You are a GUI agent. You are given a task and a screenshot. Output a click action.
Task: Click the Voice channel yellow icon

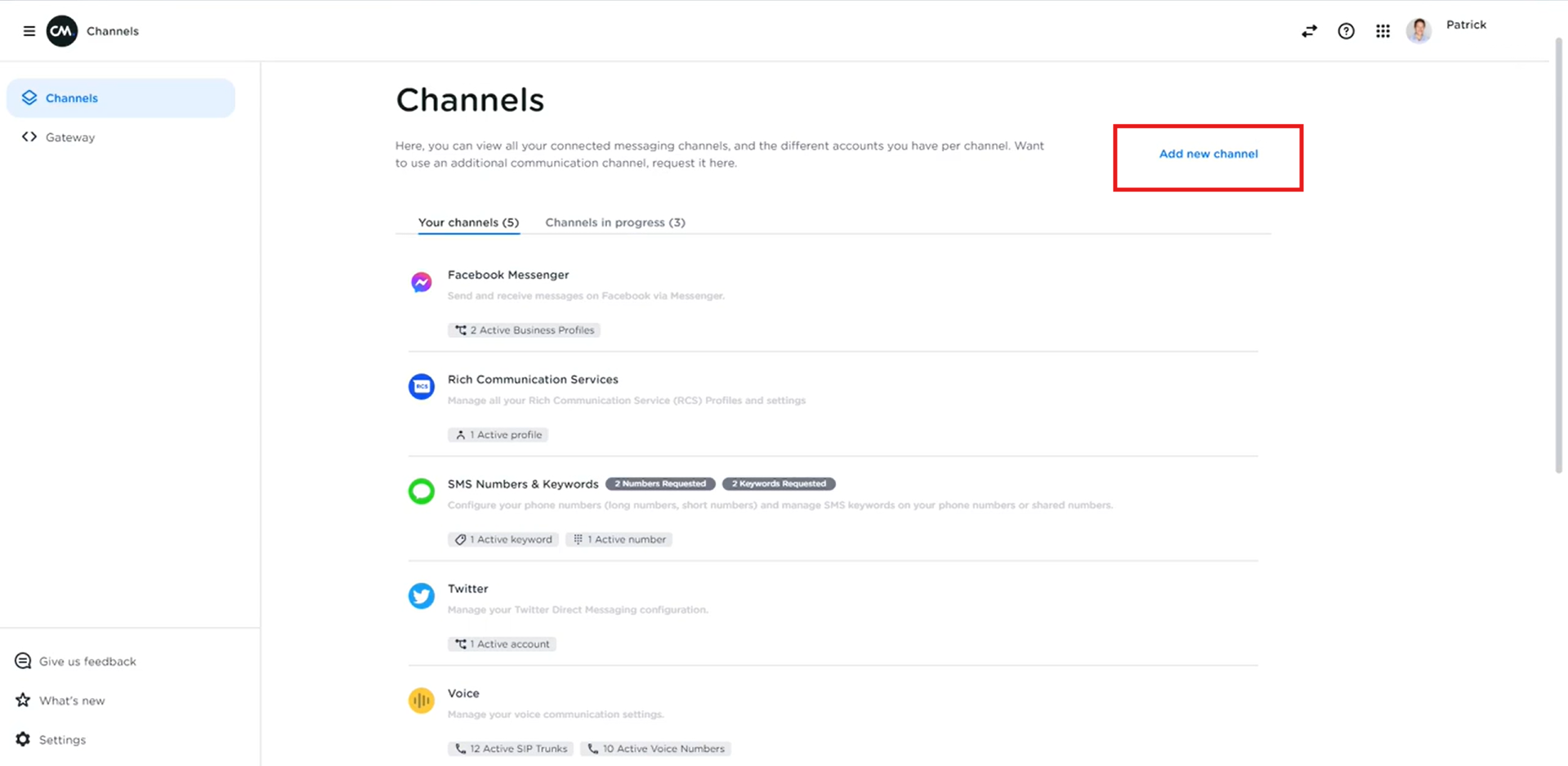(422, 701)
